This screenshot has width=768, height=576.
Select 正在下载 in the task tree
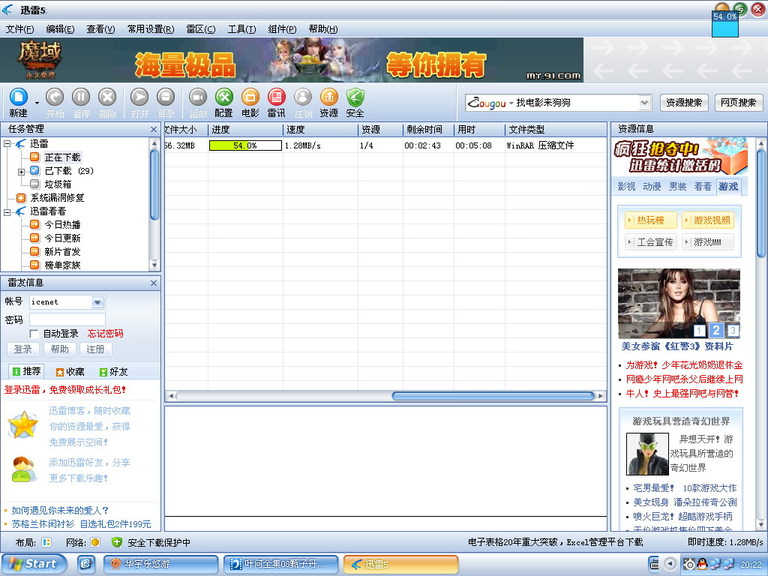coord(62,157)
